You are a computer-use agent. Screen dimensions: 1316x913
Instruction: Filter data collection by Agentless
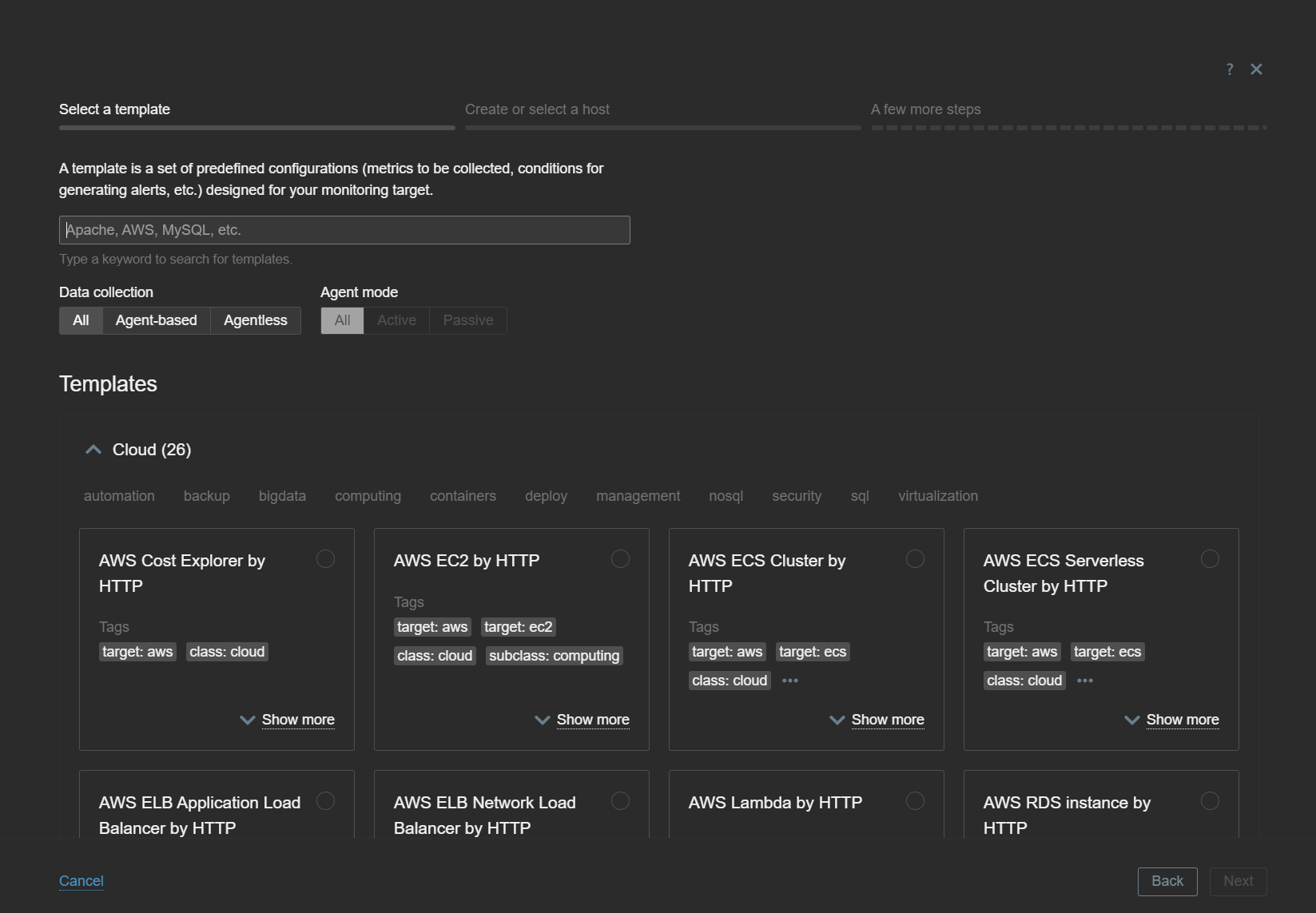point(256,320)
